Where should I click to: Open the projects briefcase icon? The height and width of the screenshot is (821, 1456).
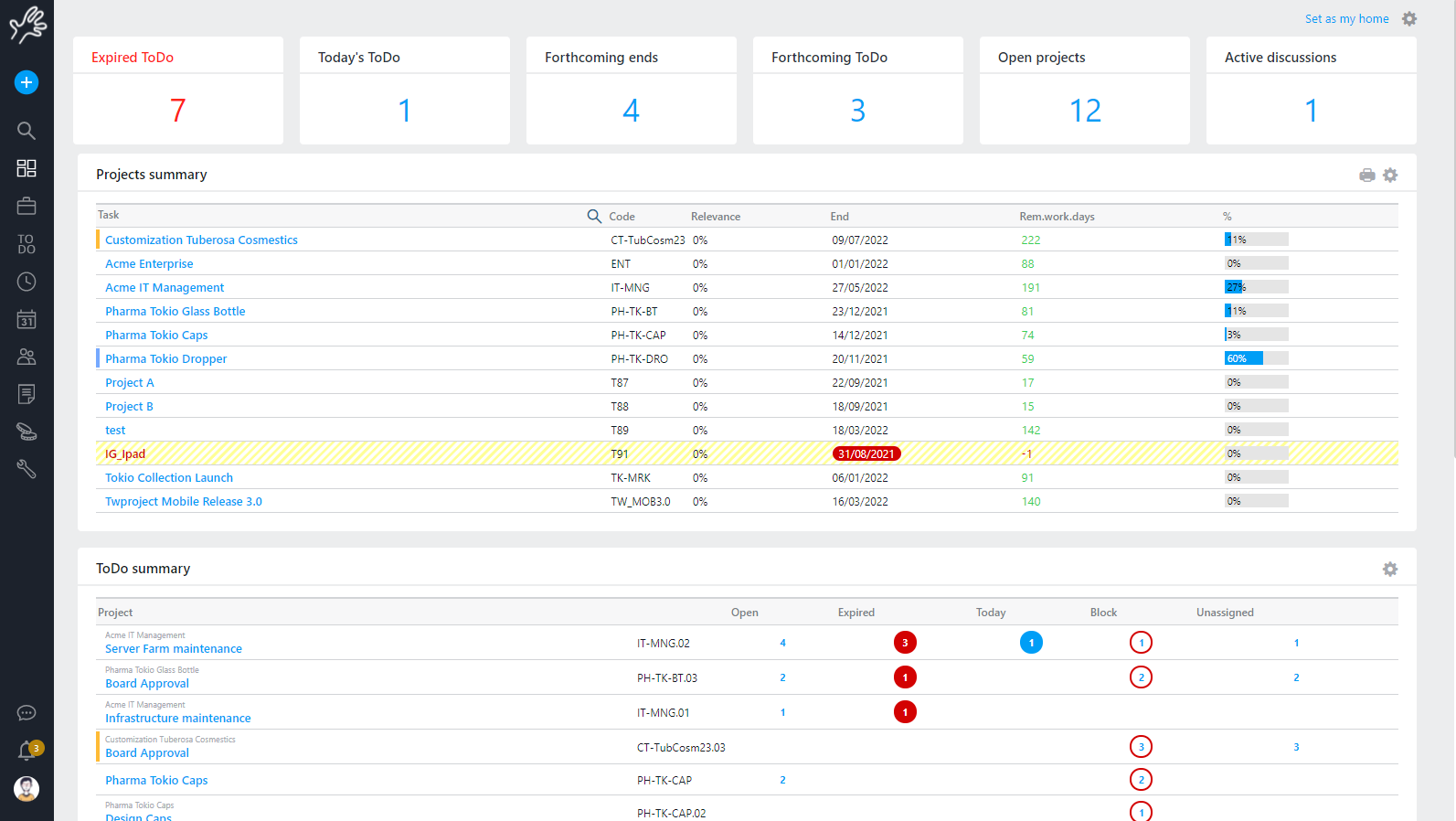coord(27,206)
